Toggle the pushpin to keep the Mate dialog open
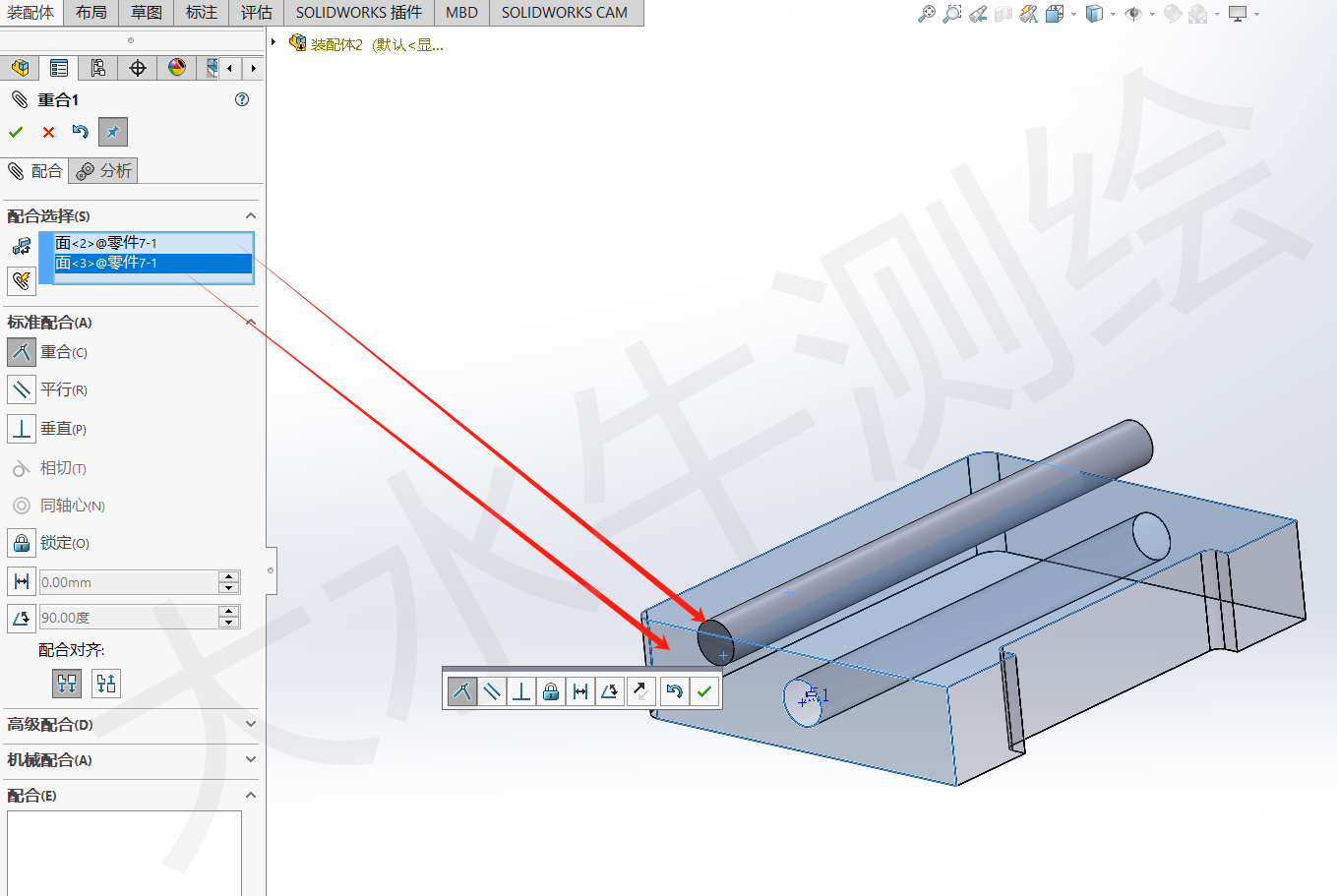This screenshot has width=1337, height=896. 112,131
